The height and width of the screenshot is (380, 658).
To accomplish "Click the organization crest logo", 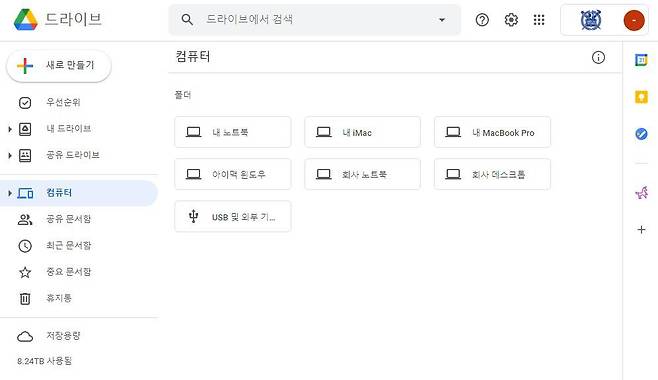I will (591, 20).
